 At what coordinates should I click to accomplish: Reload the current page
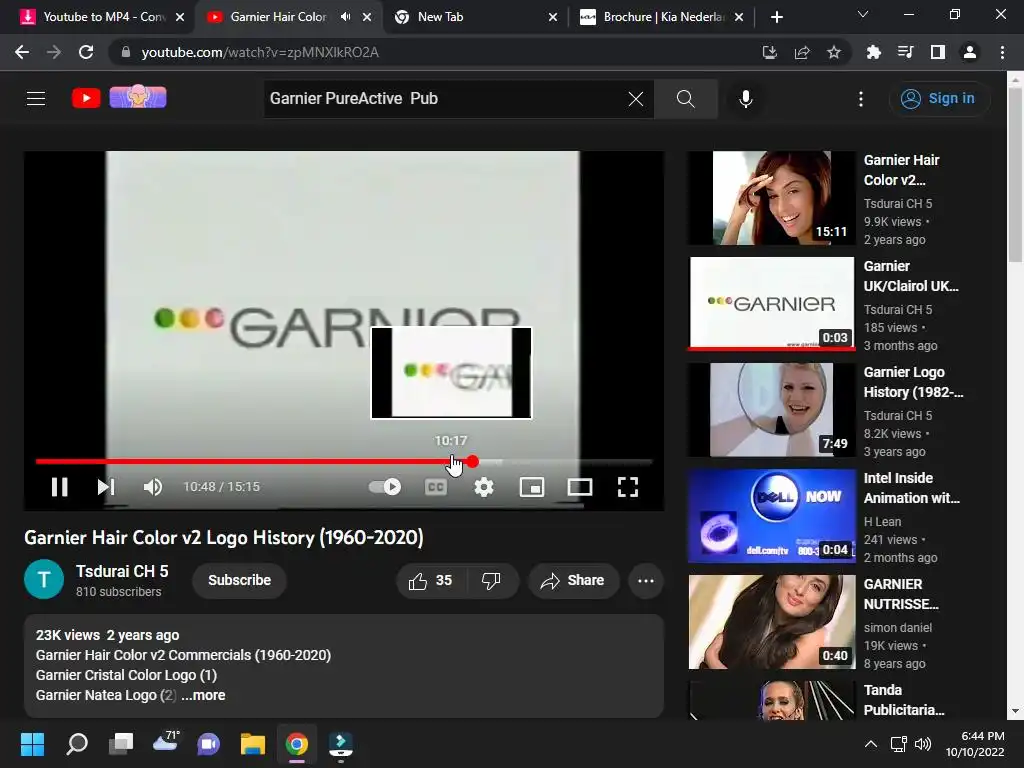click(86, 52)
